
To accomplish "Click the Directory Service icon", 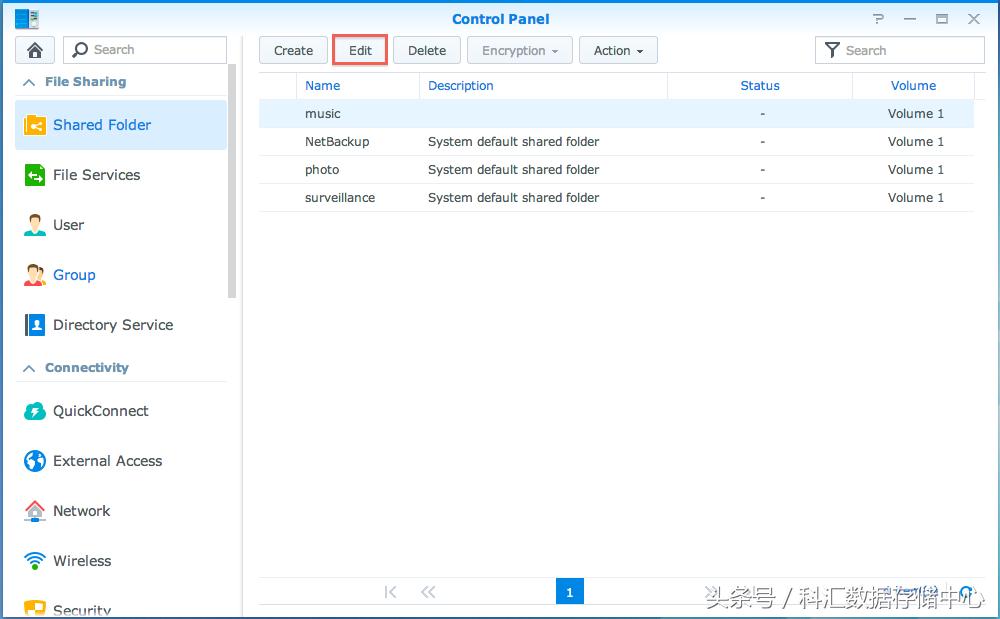I will (35, 325).
